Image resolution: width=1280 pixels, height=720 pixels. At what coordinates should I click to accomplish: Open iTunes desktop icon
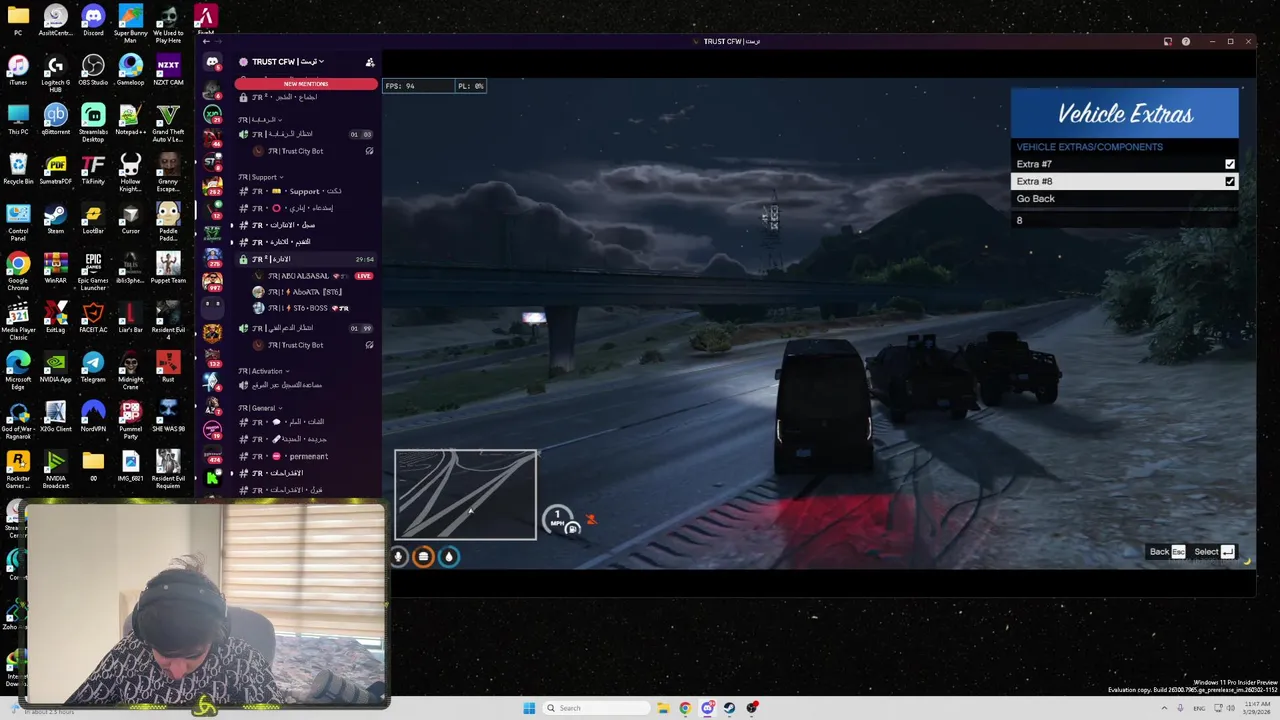18,70
